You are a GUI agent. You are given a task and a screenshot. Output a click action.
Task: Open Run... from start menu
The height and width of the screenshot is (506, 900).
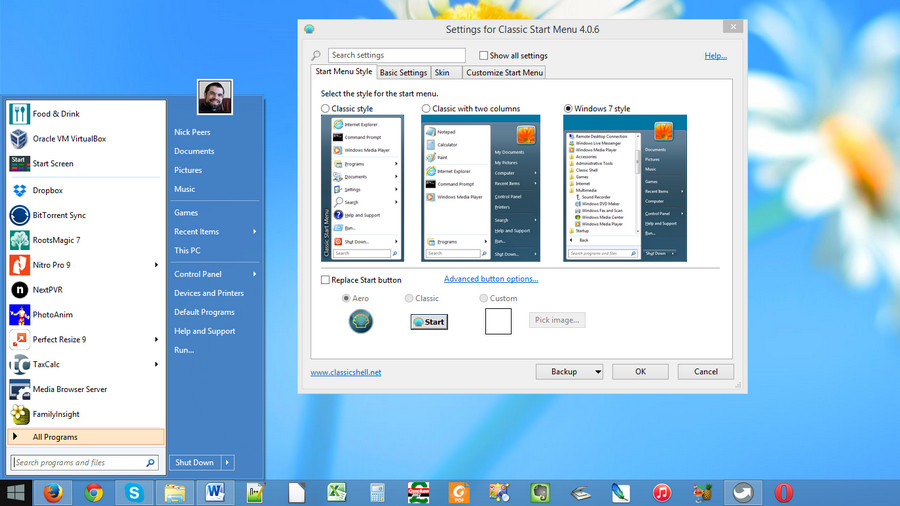click(x=184, y=350)
